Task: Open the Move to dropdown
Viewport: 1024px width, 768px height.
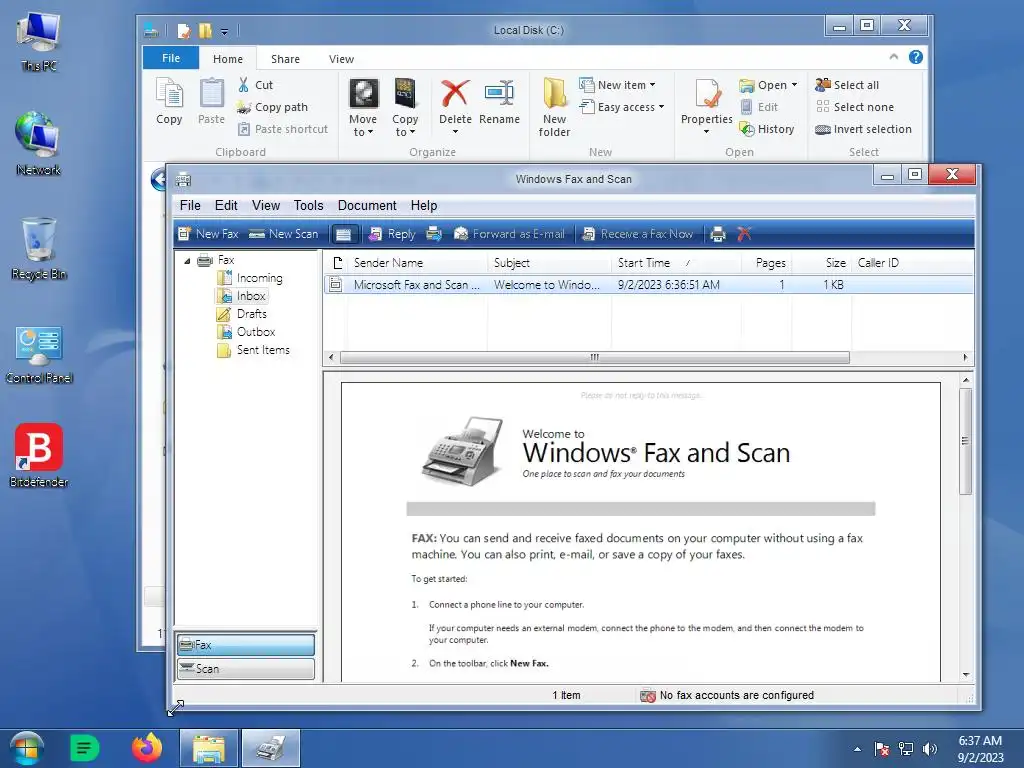Action: 362,107
